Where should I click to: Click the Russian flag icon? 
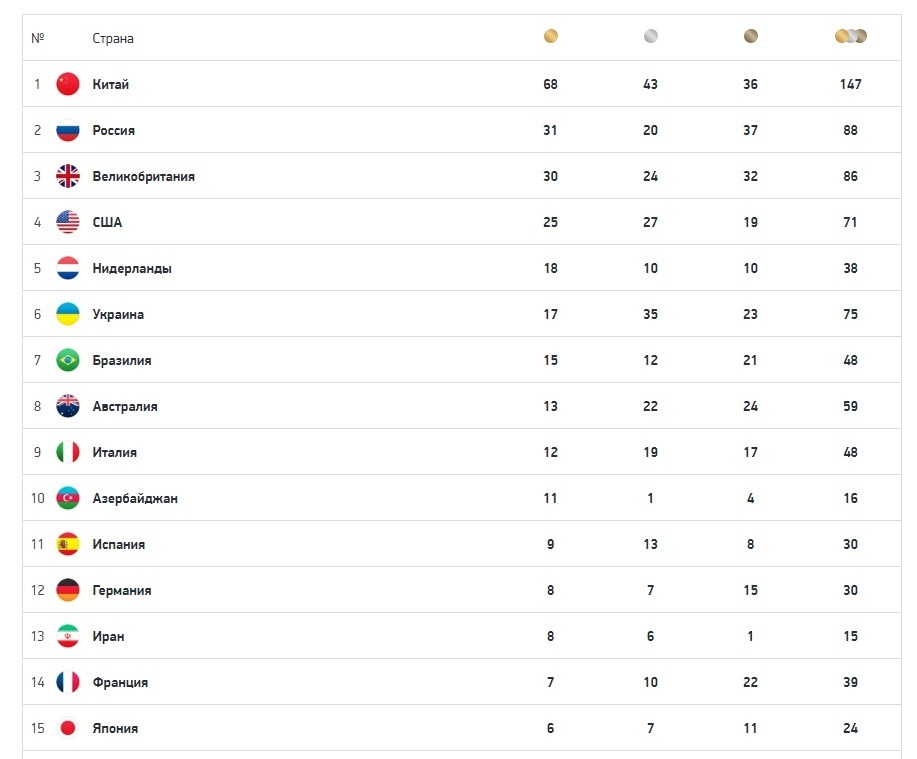(x=68, y=130)
